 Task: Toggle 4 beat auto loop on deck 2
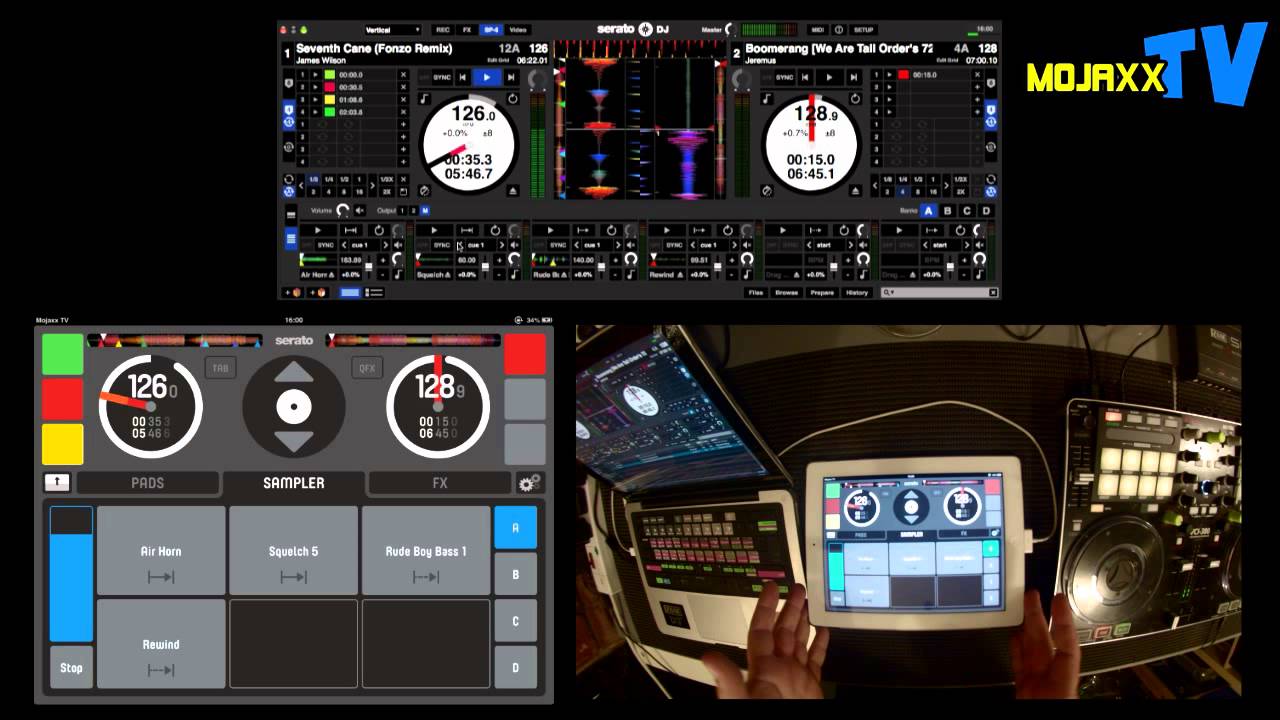coord(902,192)
